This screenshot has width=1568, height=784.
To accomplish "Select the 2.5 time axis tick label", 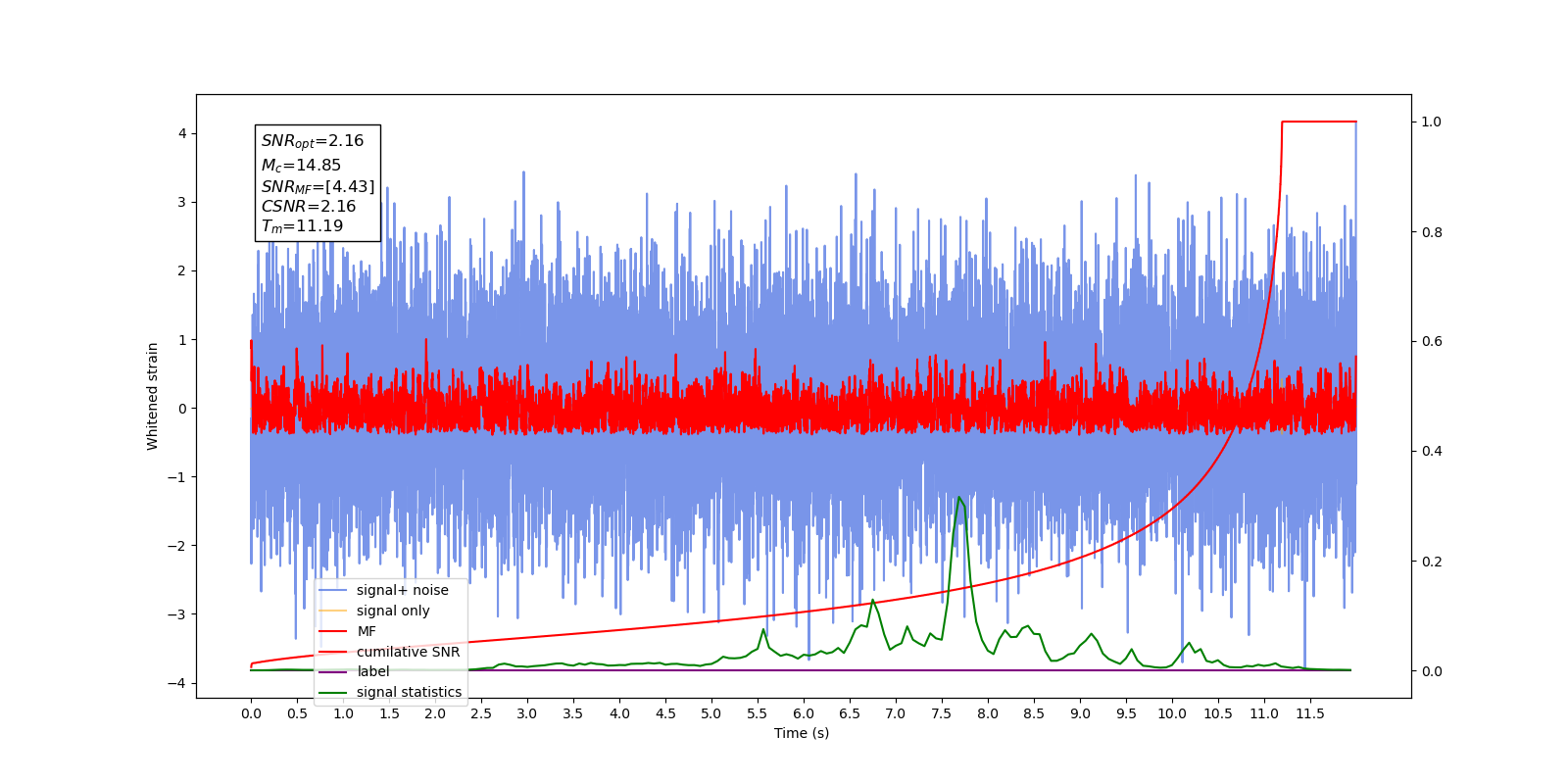I will (x=481, y=713).
